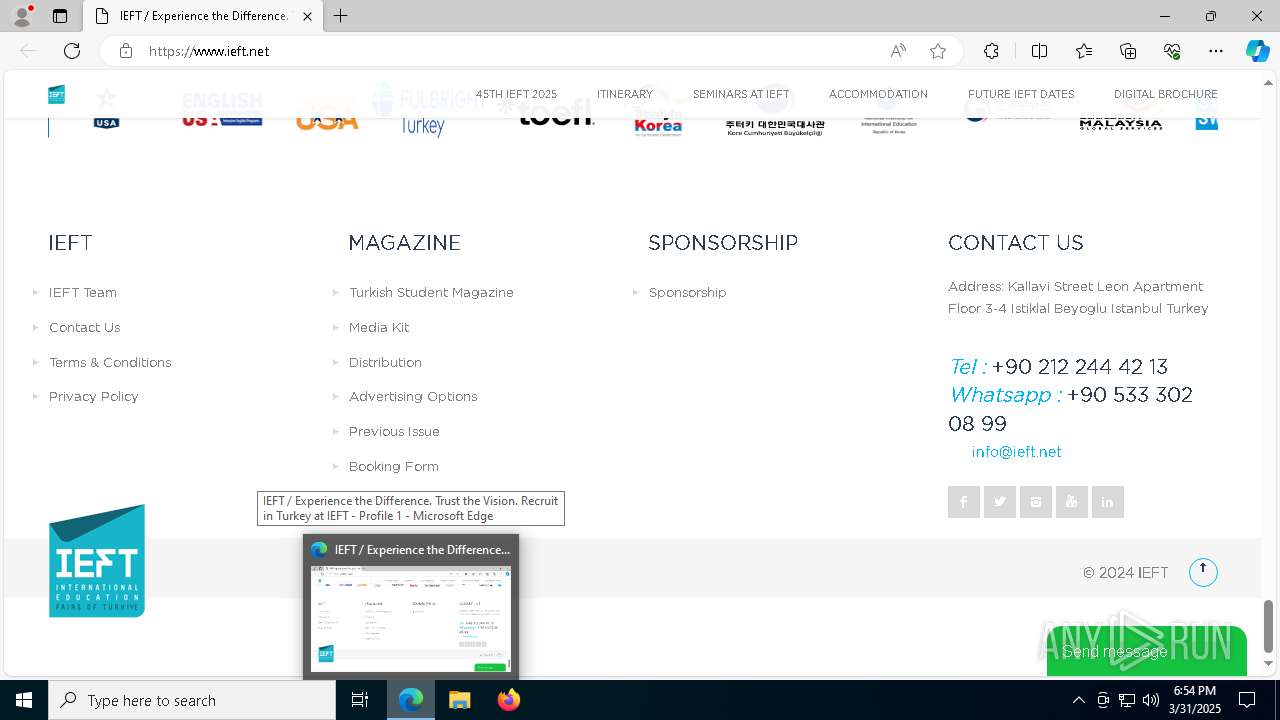Viewport: 1280px width, 720px height.
Task: Open the notification center
Action: [x=1247, y=700]
